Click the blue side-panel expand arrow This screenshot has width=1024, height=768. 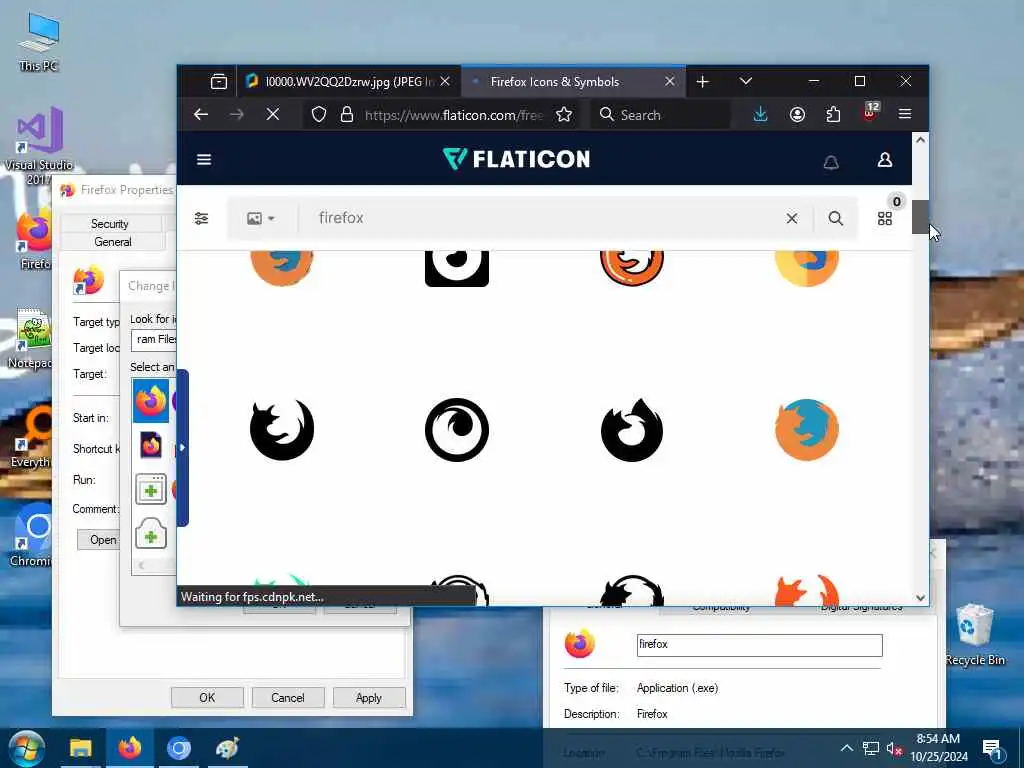click(x=183, y=447)
